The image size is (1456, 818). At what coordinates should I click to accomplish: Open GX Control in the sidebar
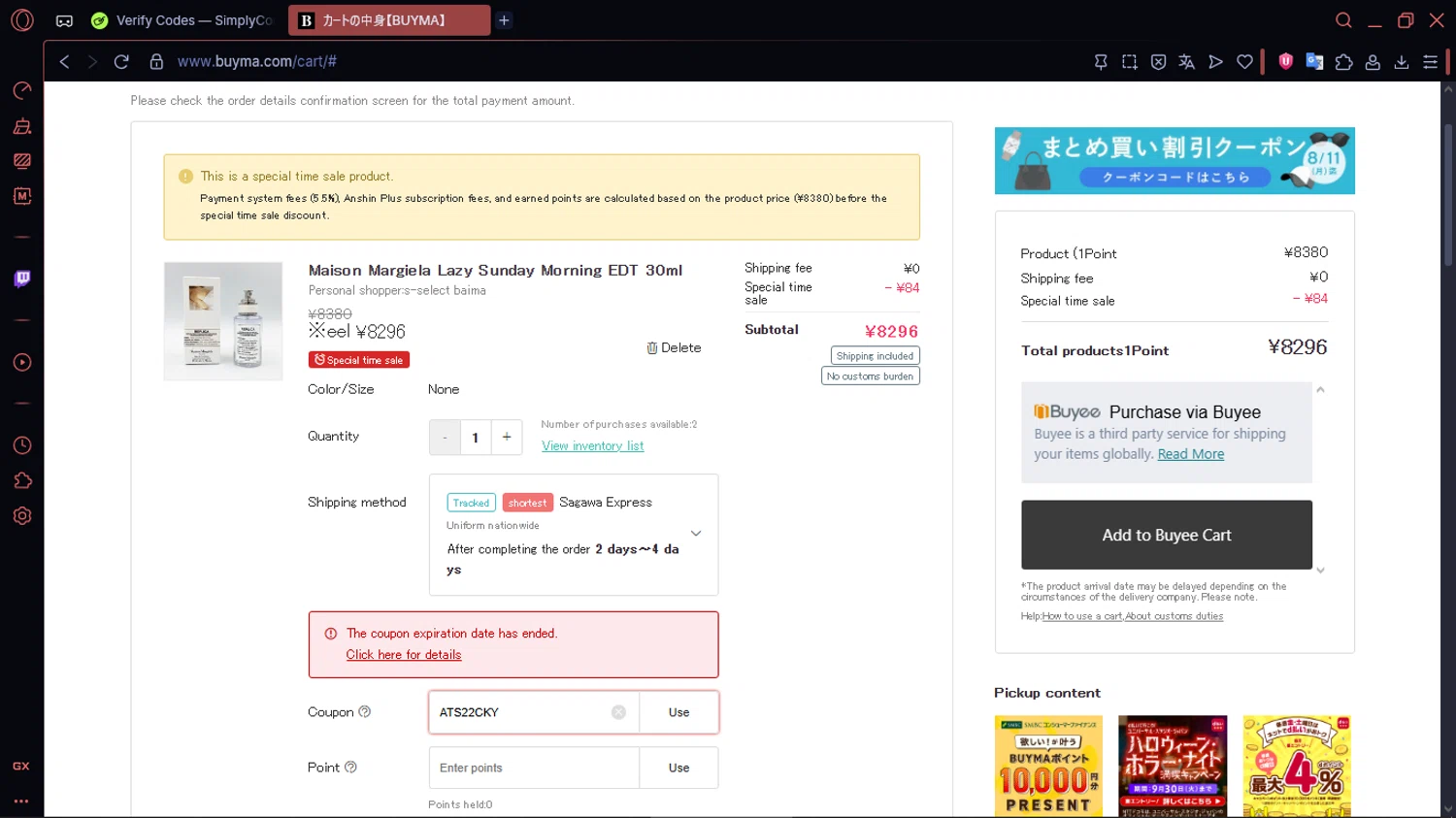(22, 90)
